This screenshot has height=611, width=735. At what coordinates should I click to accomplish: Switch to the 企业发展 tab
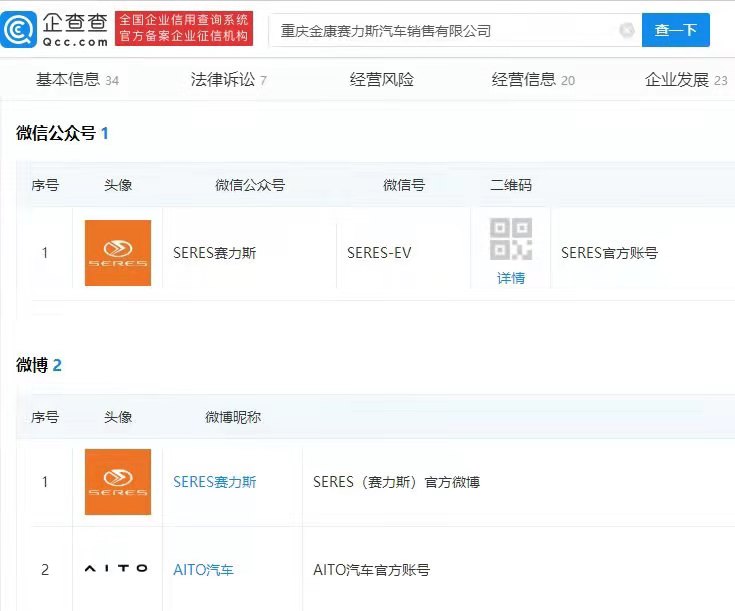point(686,80)
